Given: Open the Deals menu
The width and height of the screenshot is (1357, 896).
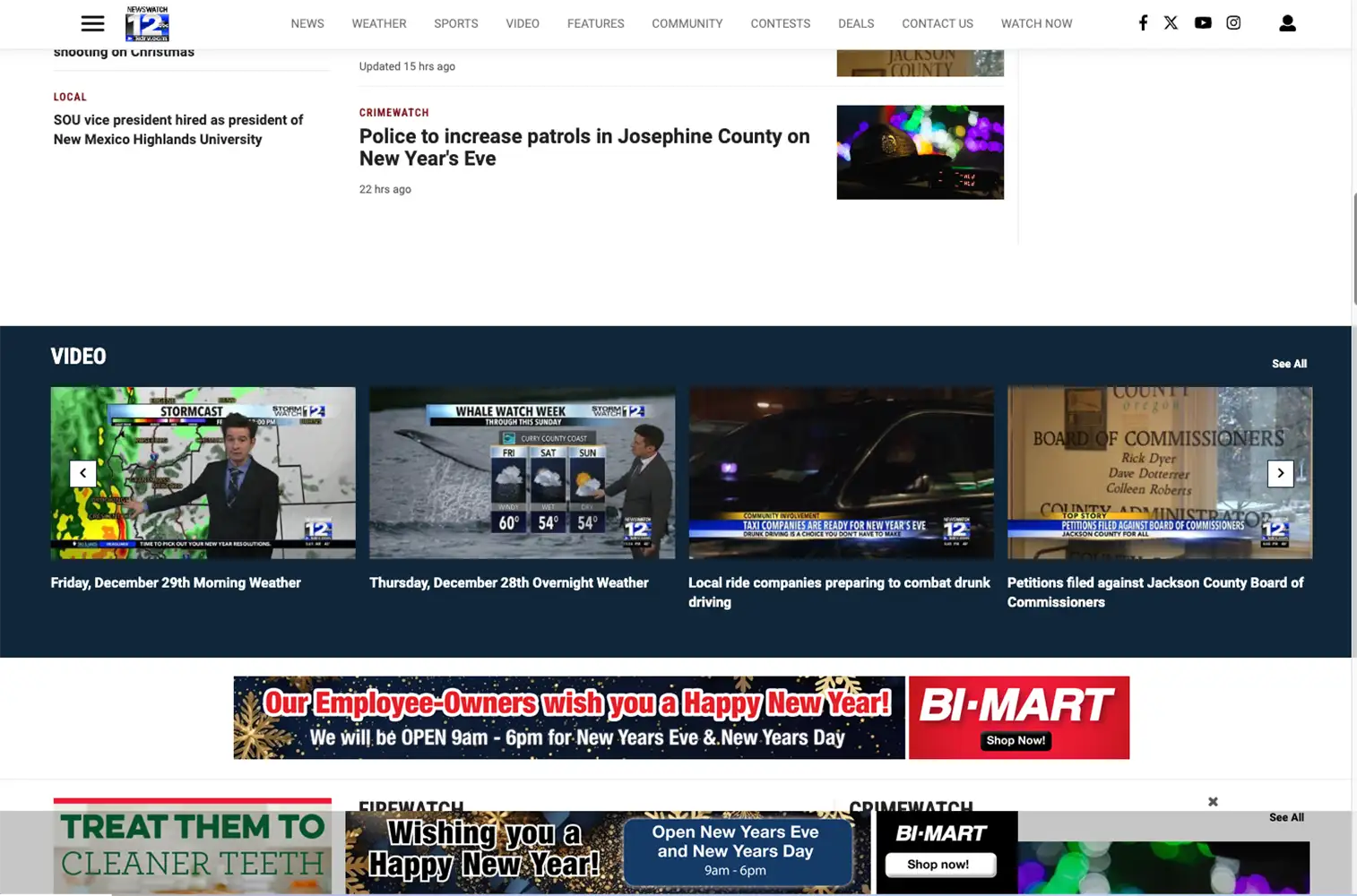Looking at the screenshot, I should 856,23.
